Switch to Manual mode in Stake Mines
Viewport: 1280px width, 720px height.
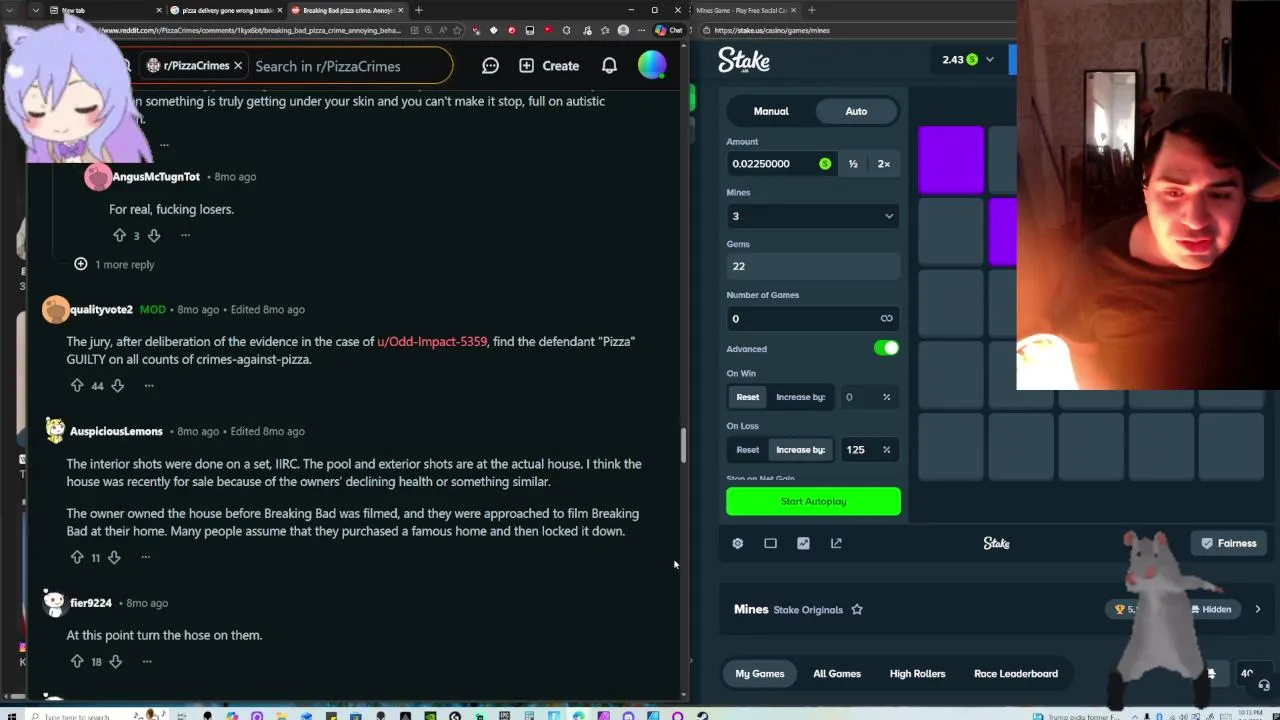click(771, 111)
